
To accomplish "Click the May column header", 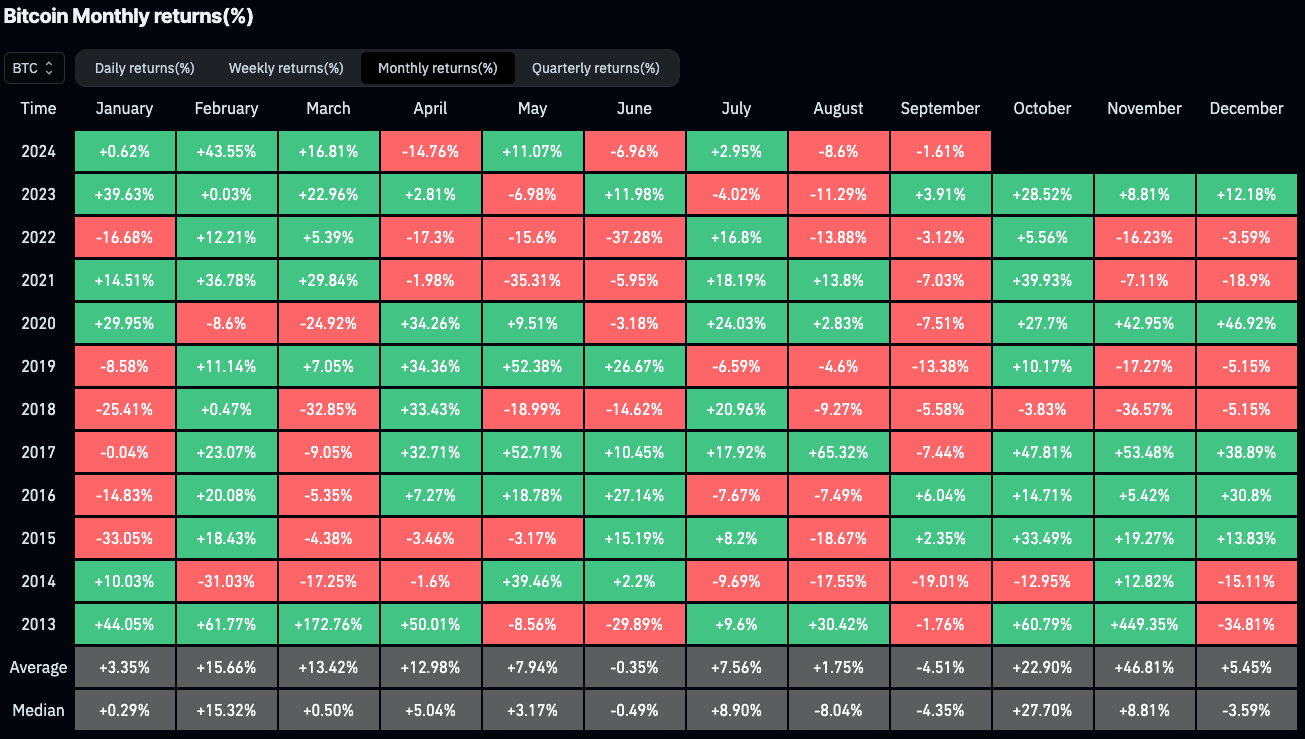I will [x=533, y=108].
